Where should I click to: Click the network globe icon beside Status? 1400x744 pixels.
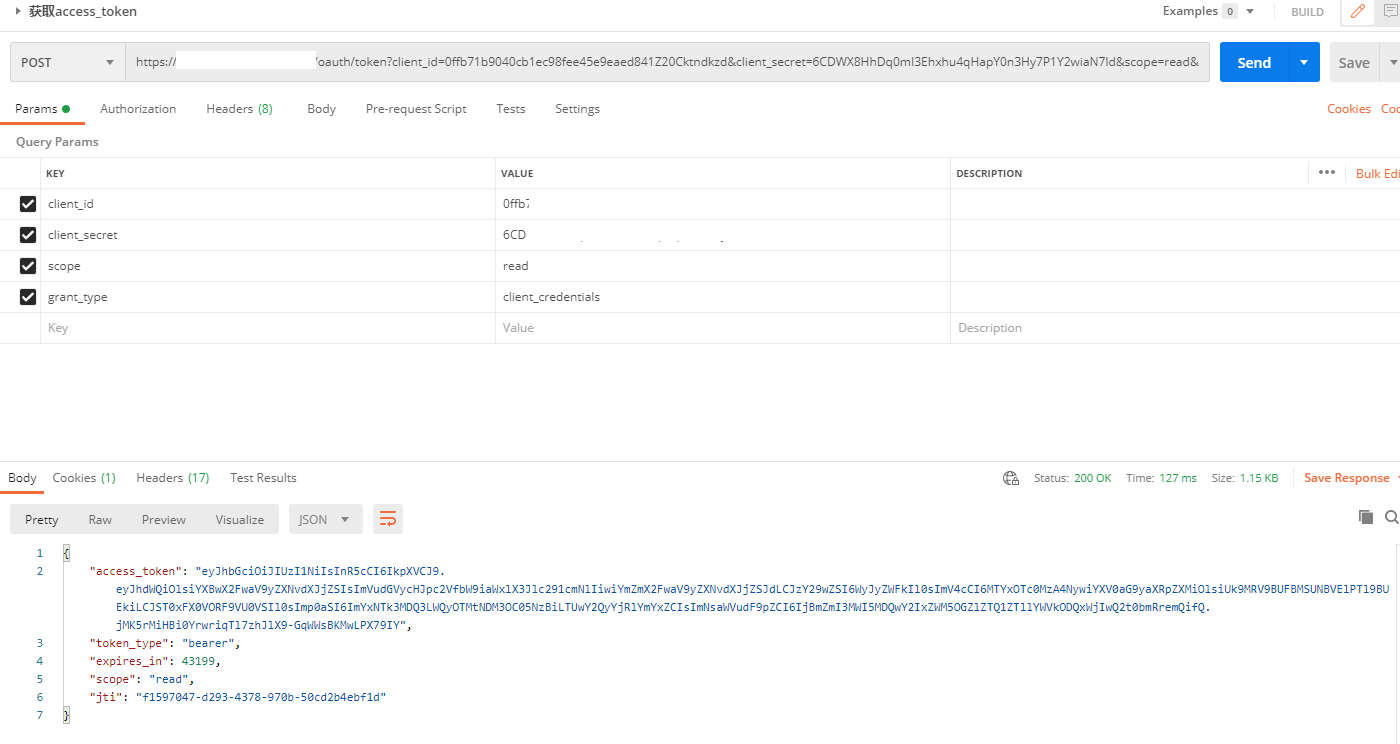(1011, 478)
